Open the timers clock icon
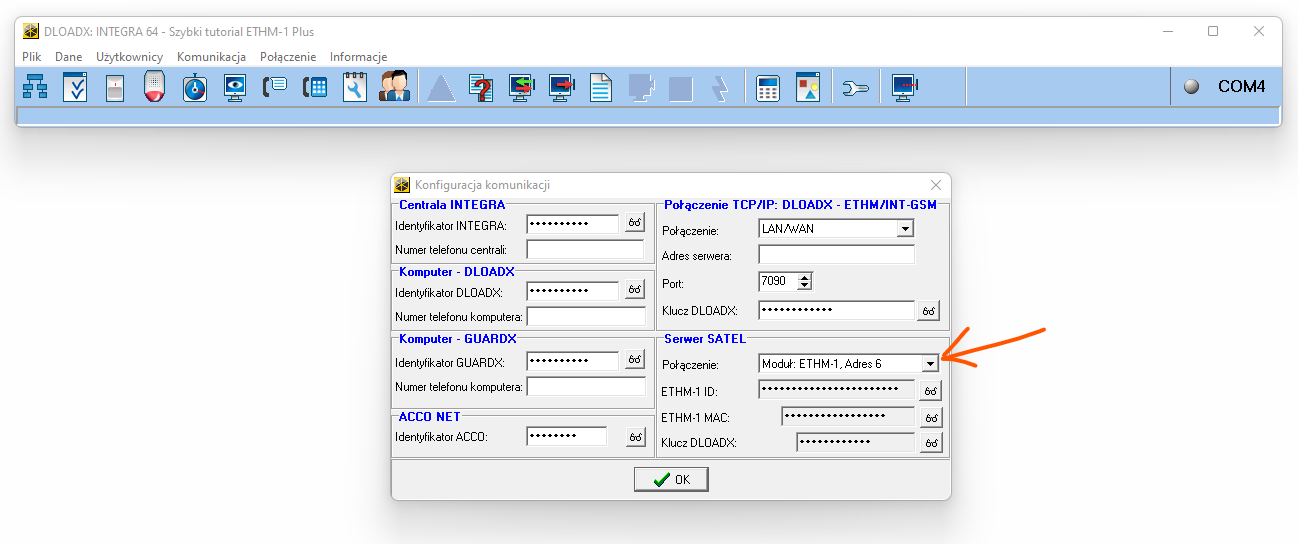 pos(194,88)
